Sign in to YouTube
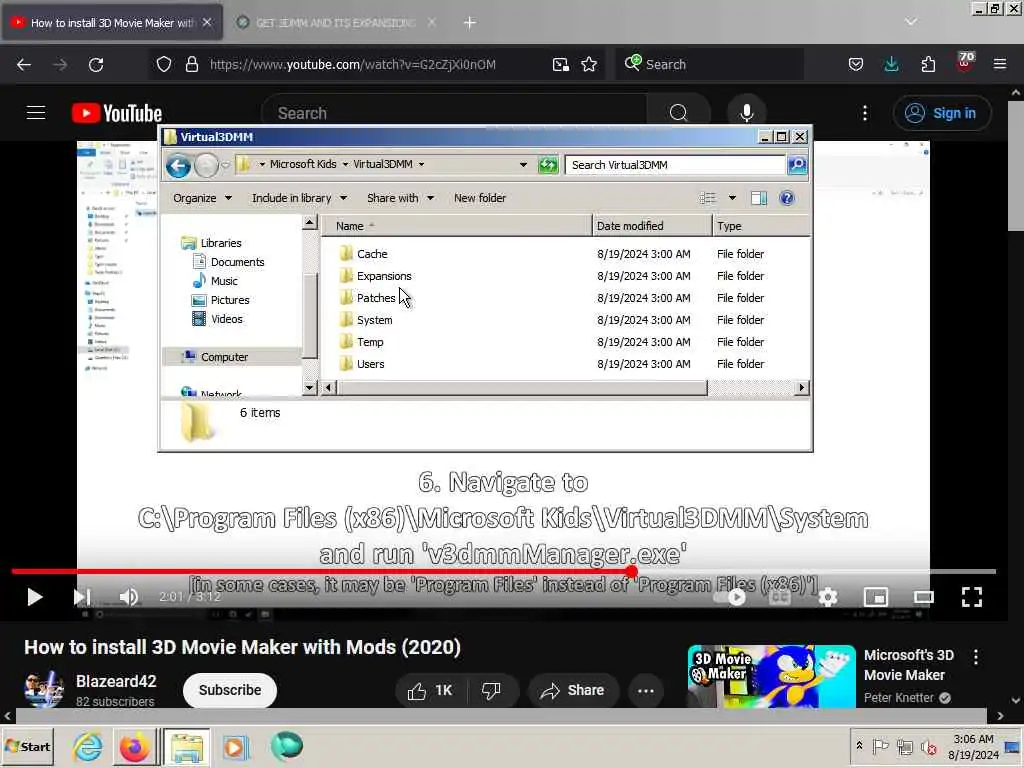 [x=942, y=113]
